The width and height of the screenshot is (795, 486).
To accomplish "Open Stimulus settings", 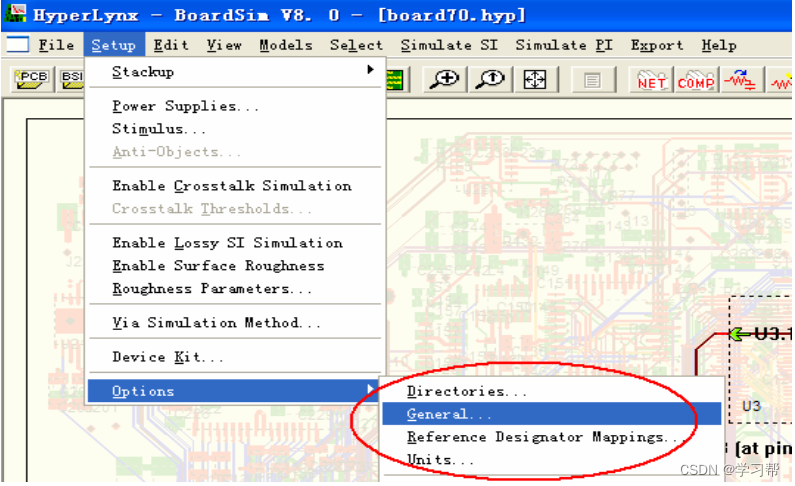I will (x=234, y=129).
